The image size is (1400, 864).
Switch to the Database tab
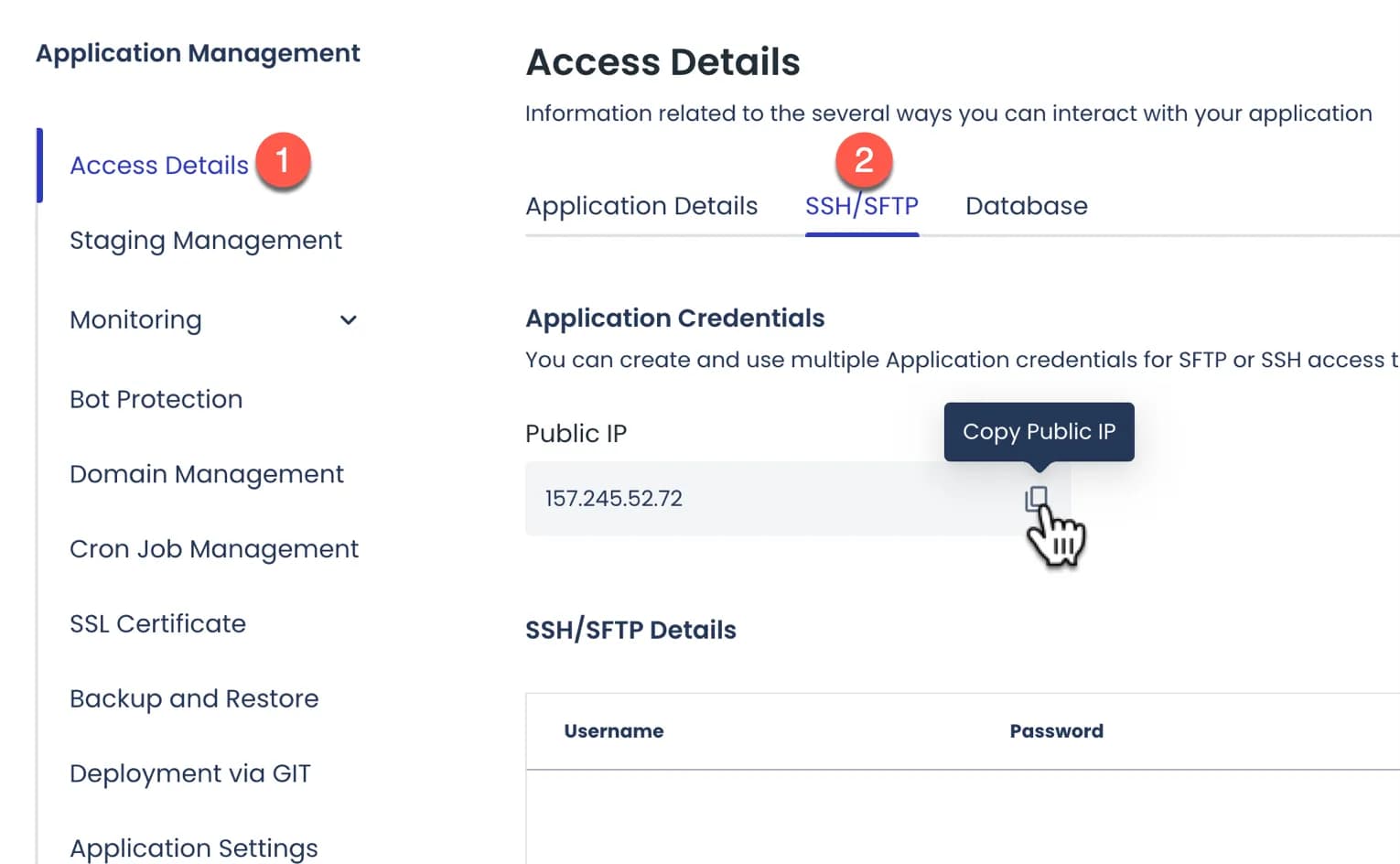[x=1025, y=206]
